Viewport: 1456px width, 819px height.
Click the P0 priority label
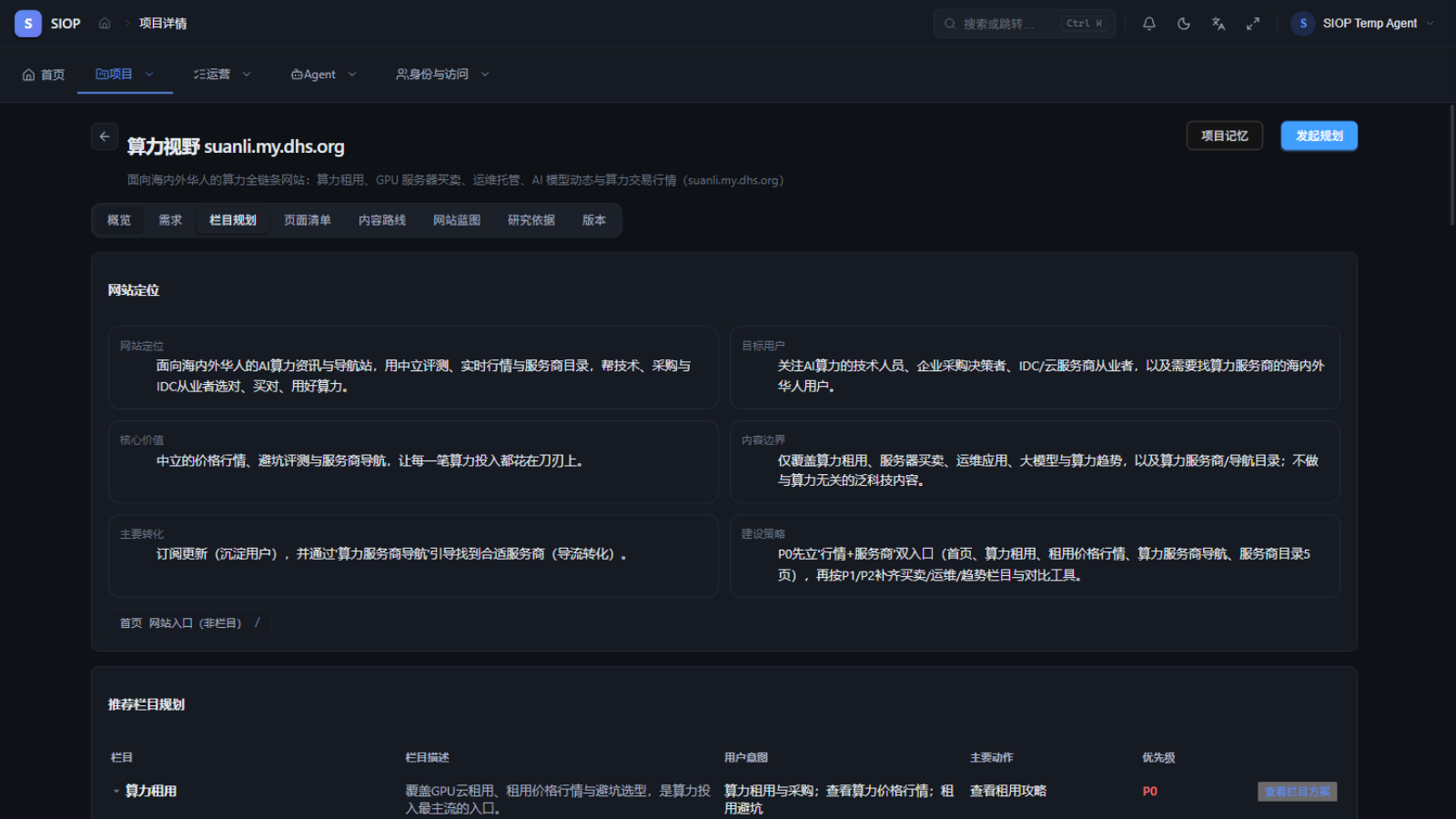(1150, 792)
